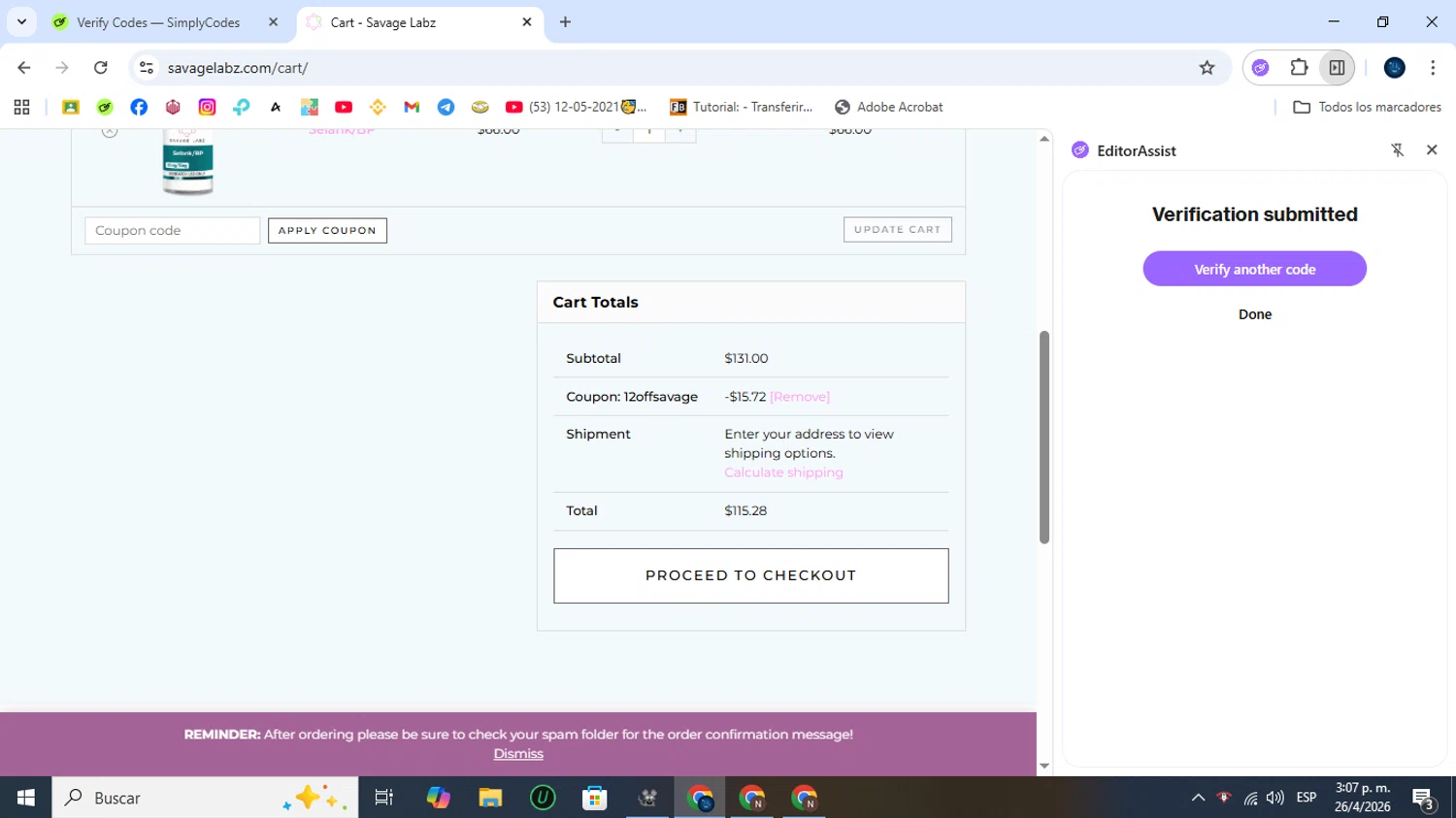The image size is (1456, 818).
Task: Click the address bar URL
Action: [x=238, y=68]
